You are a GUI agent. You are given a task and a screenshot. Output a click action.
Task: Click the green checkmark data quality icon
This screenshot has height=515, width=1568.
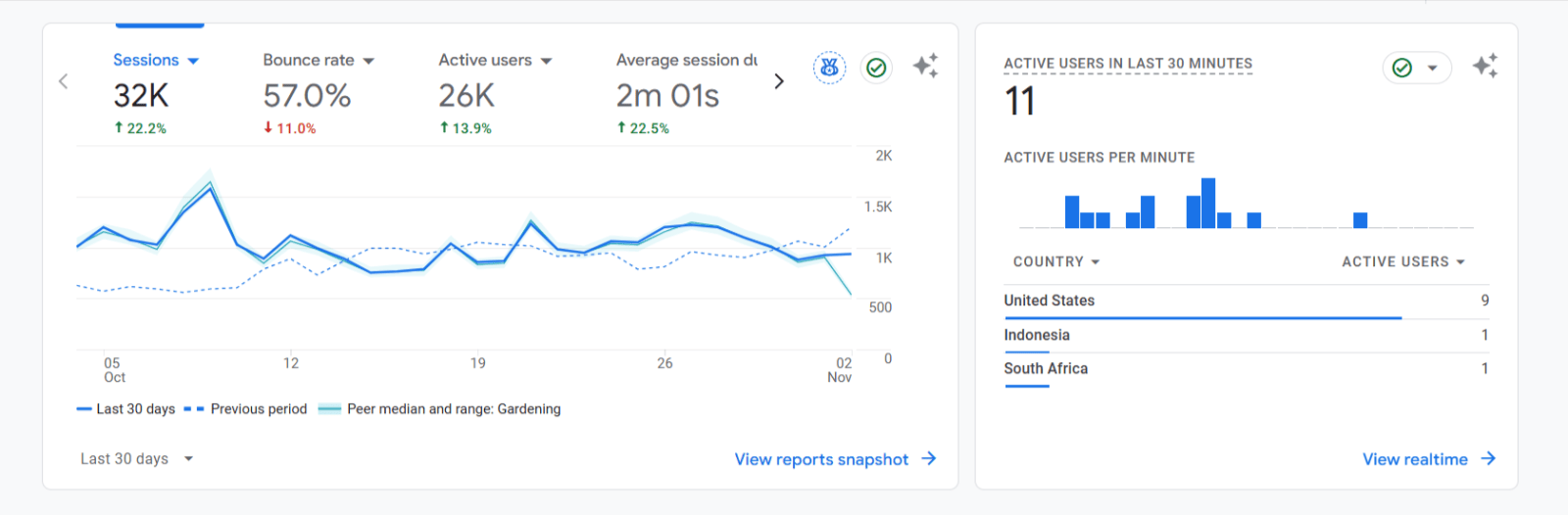tap(876, 68)
